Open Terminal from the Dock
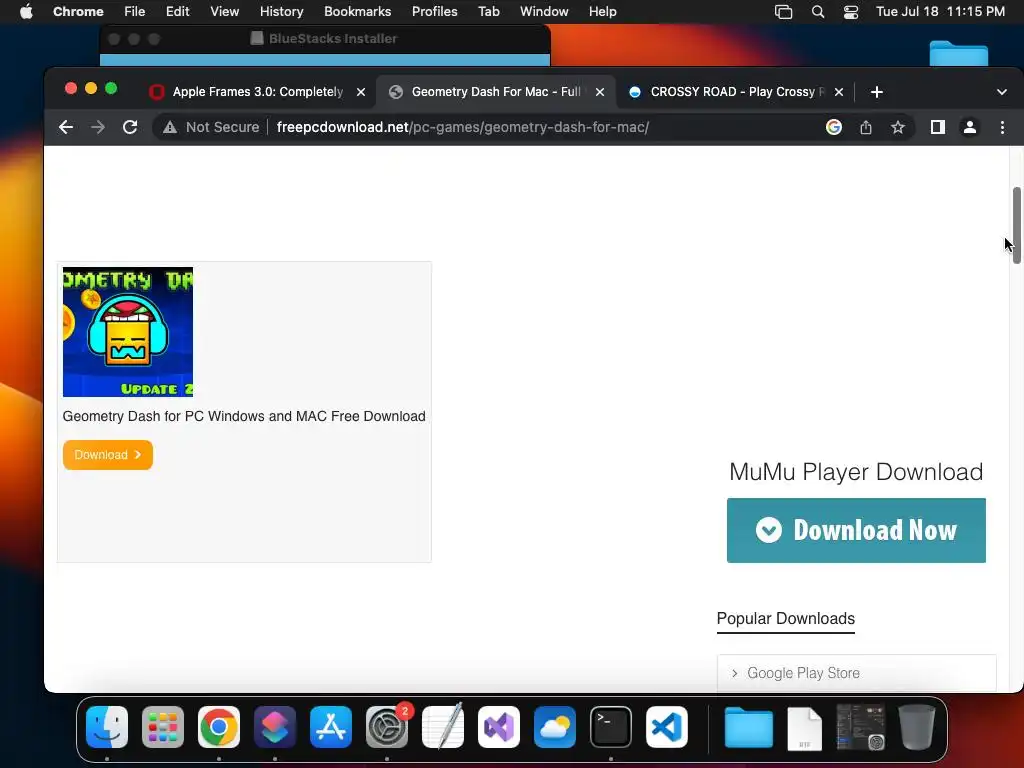 pyautogui.click(x=611, y=727)
